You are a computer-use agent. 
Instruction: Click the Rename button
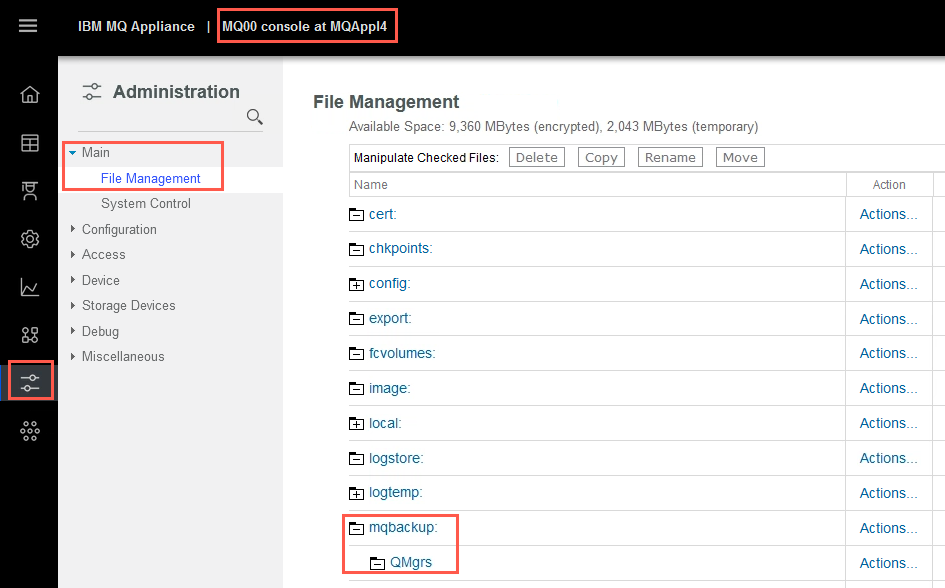click(x=670, y=157)
